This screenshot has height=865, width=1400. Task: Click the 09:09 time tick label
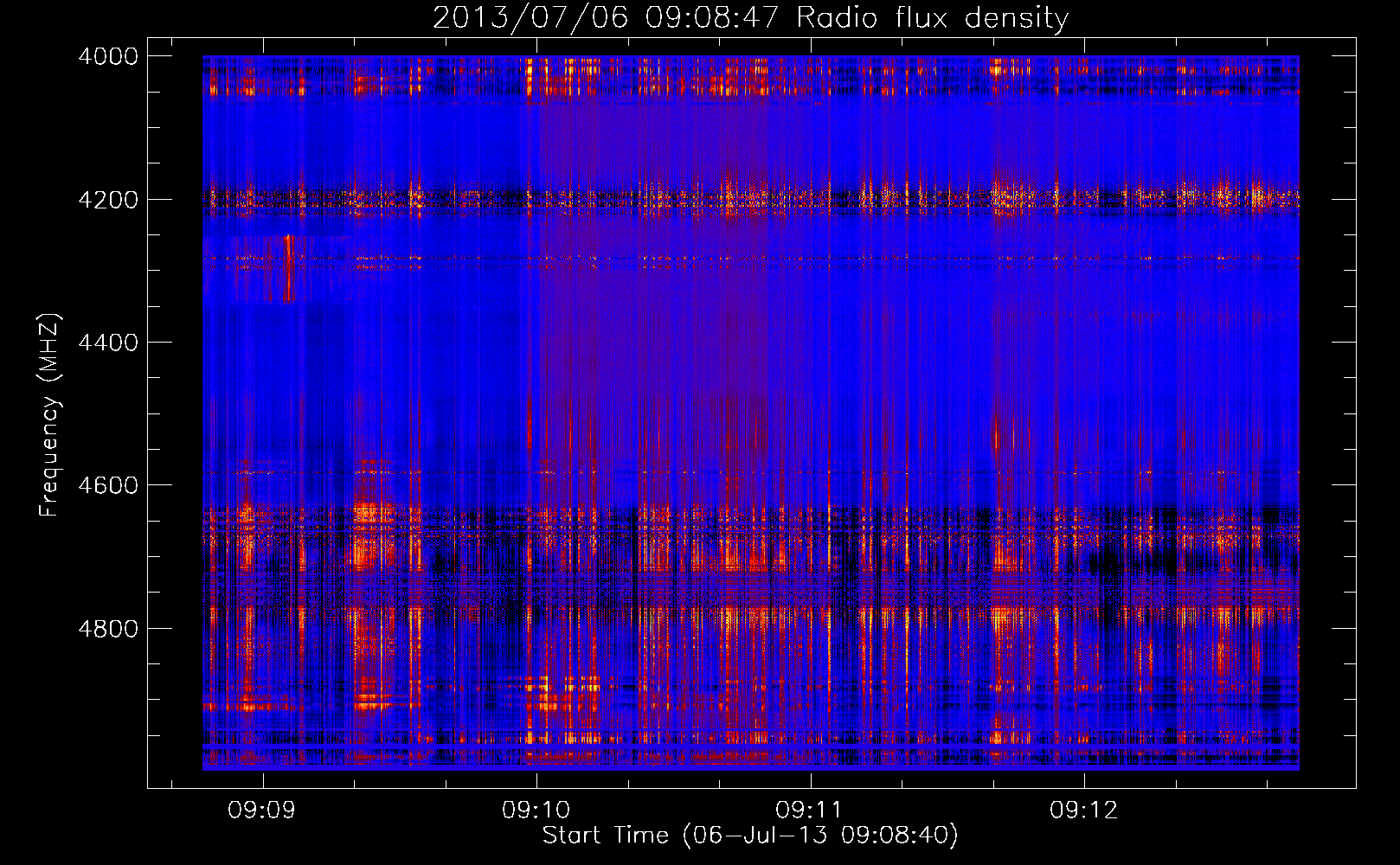coord(261,810)
